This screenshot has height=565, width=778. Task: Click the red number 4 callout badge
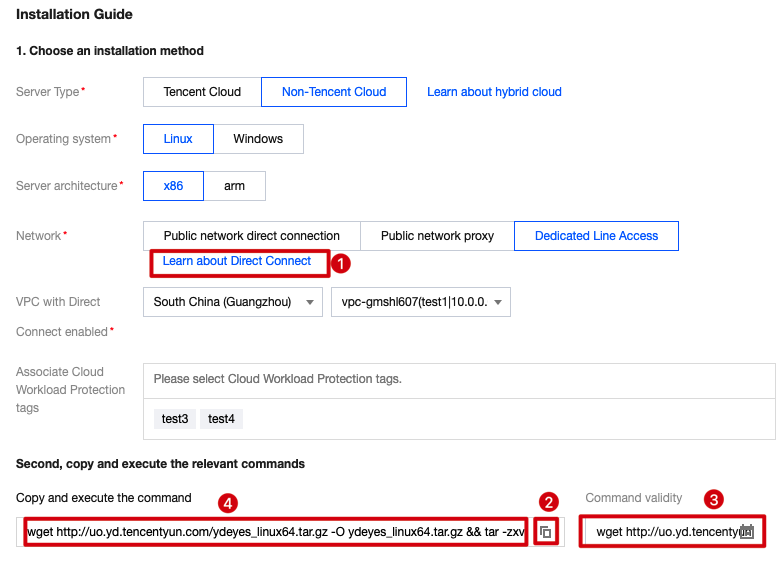(229, 502)
